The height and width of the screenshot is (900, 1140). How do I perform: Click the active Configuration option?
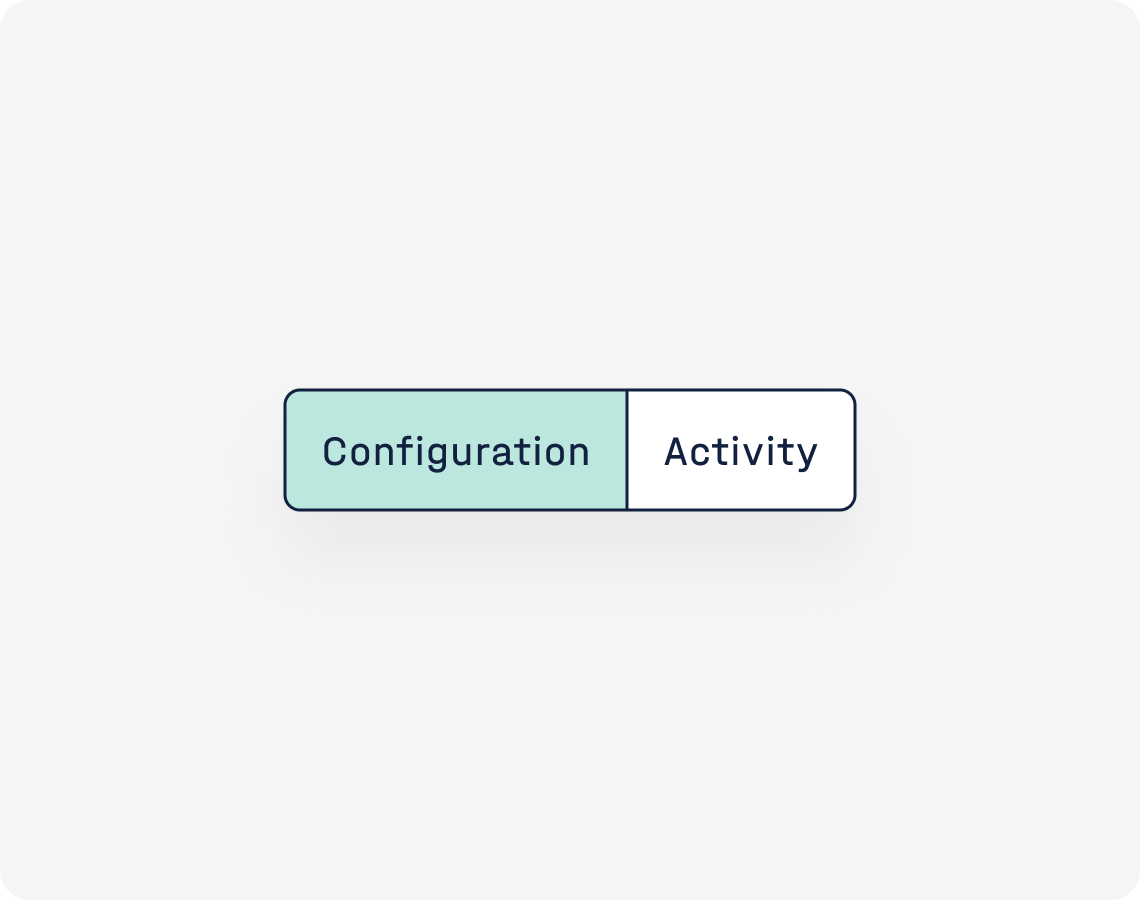(456, 450)
